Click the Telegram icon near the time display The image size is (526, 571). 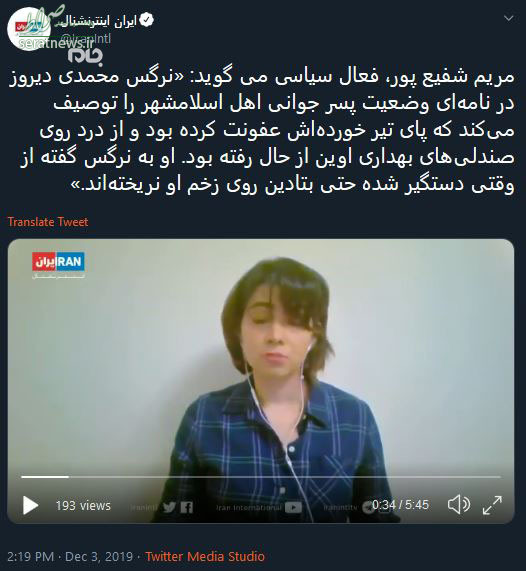367,508
